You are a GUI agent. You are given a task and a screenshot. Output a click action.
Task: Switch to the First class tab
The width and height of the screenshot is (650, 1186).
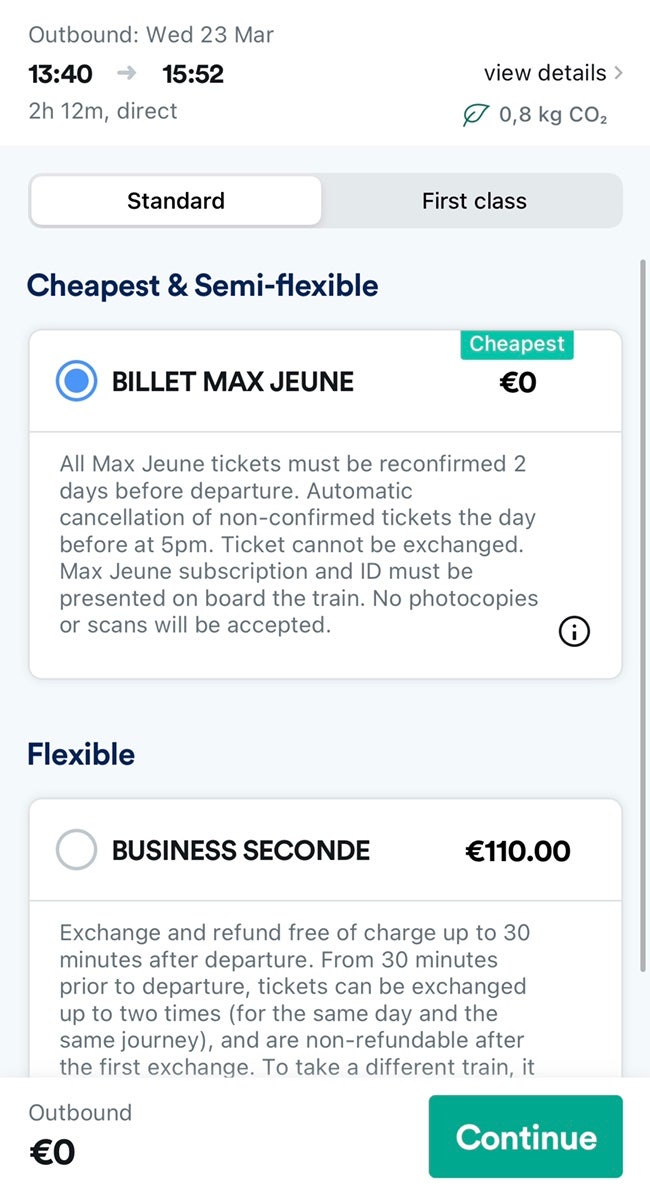(x=474, y=201)
